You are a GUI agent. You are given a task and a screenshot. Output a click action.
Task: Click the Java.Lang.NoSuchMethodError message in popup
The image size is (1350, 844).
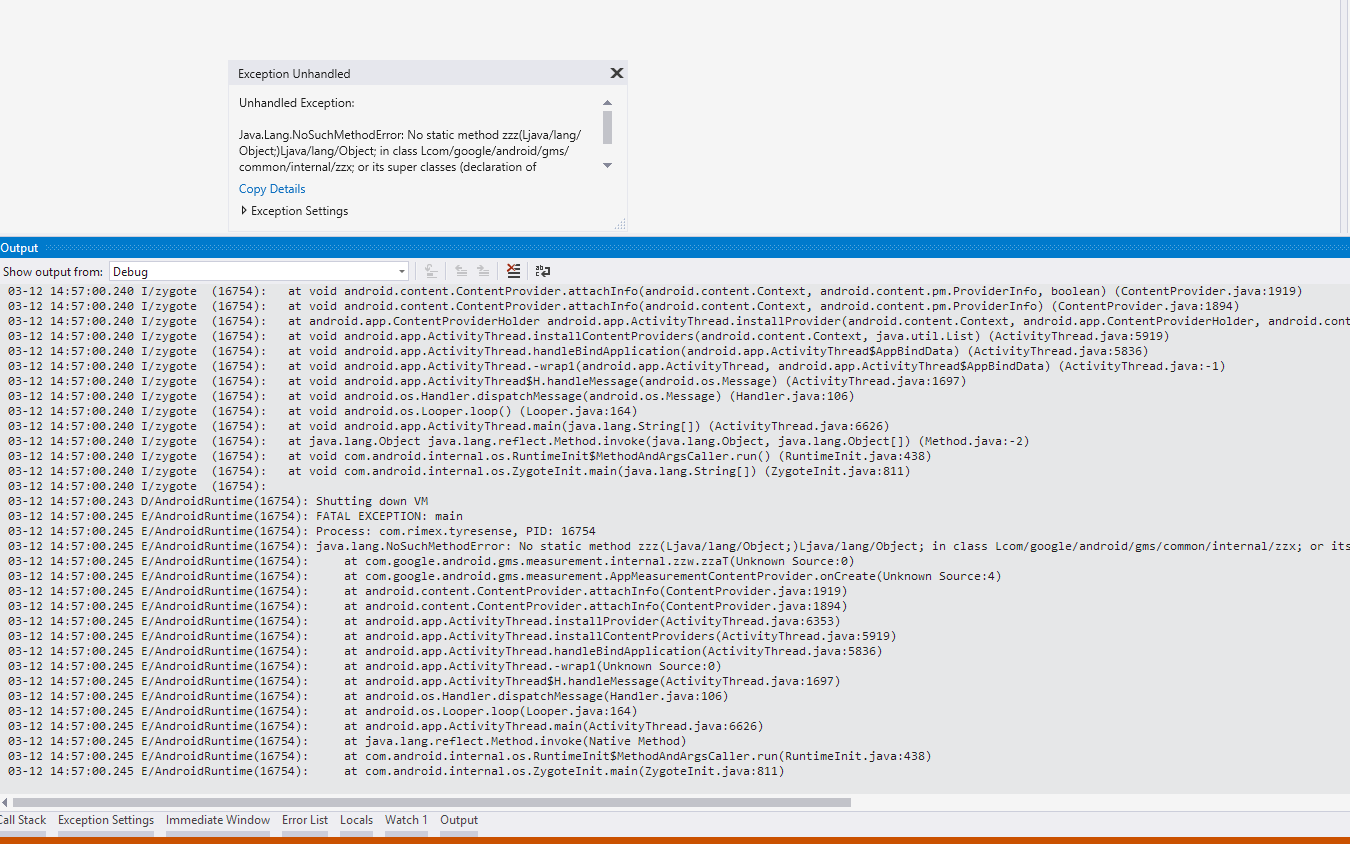[410, 151]
